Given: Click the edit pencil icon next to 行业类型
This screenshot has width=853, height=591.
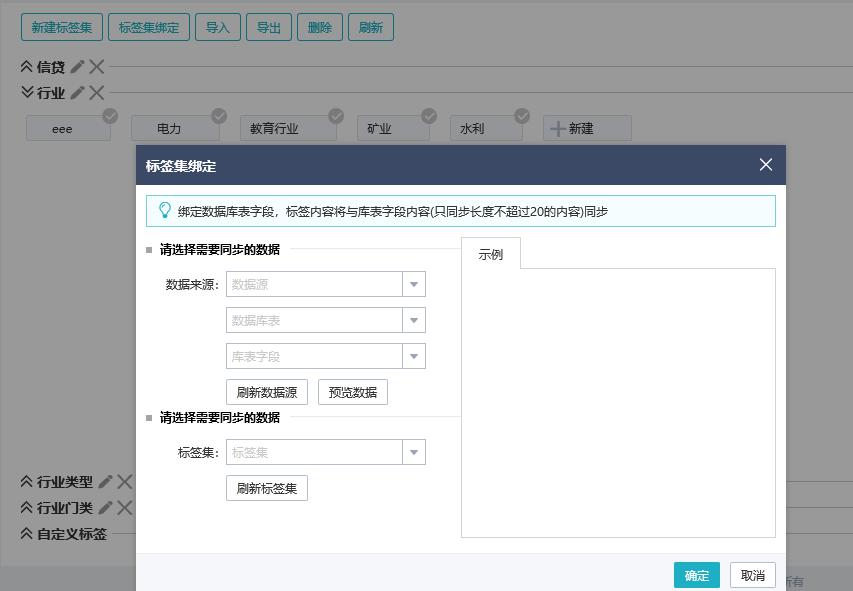Looking at the screenshot, I should tap(105, 482).
